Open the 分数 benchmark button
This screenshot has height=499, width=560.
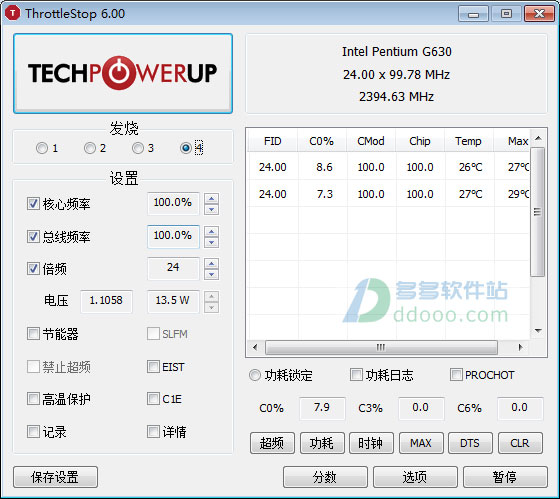point(325,477)
